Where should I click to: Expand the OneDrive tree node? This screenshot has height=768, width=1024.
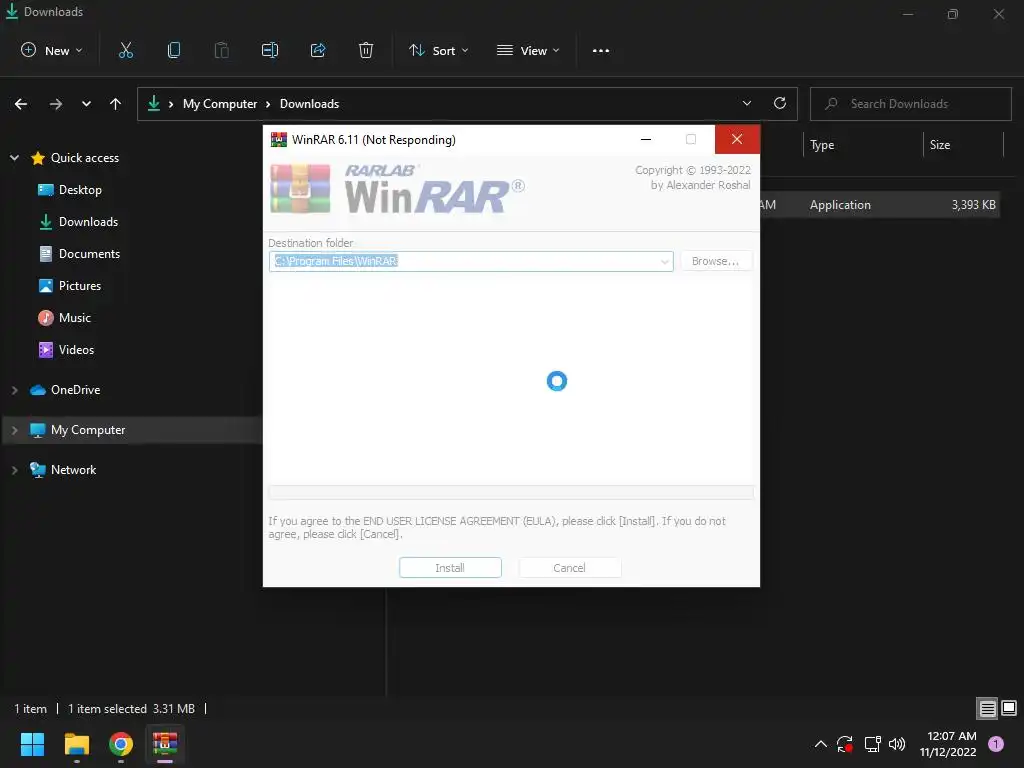[14, 390]
